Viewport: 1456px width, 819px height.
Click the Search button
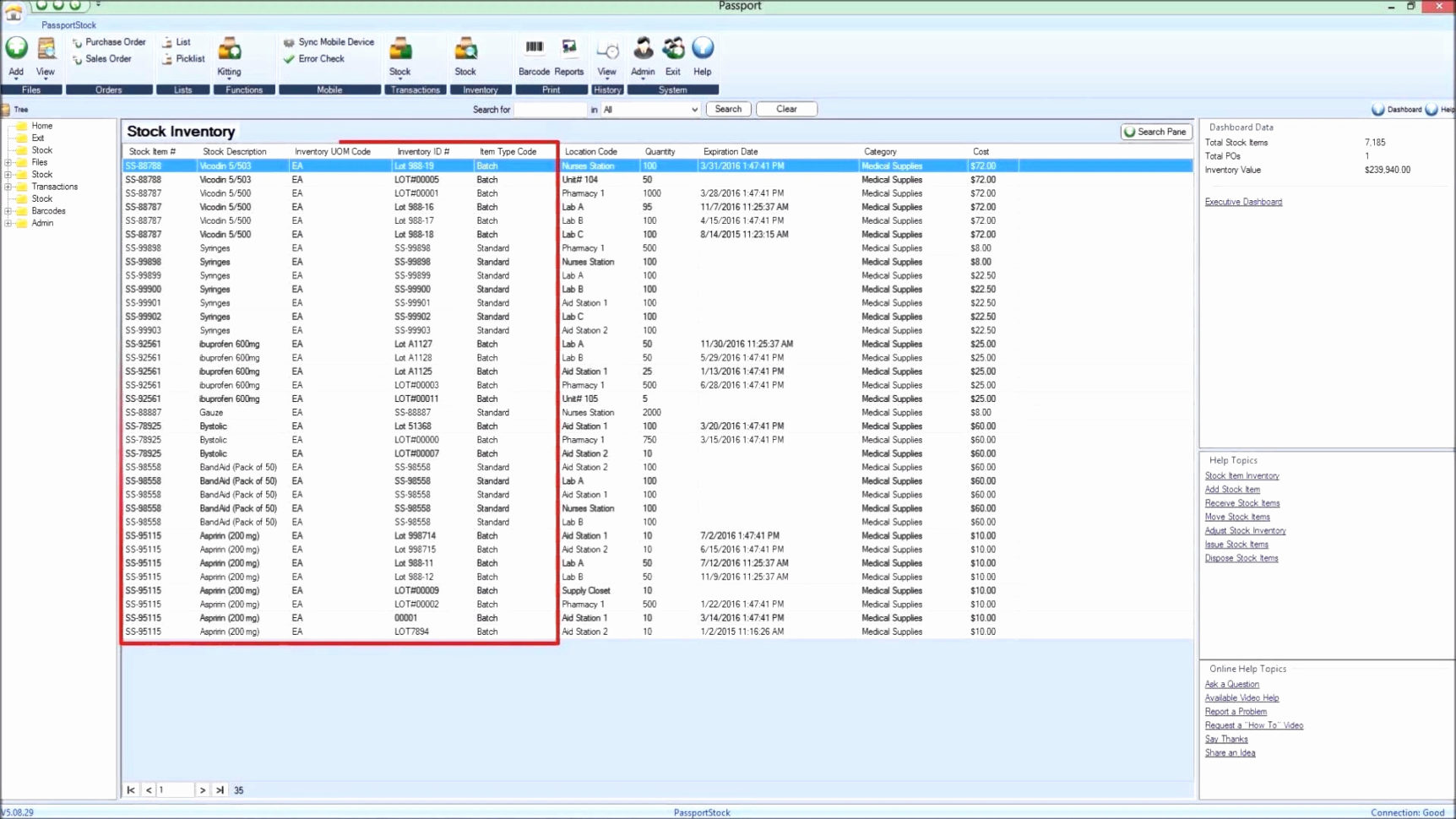click(727, 108)
